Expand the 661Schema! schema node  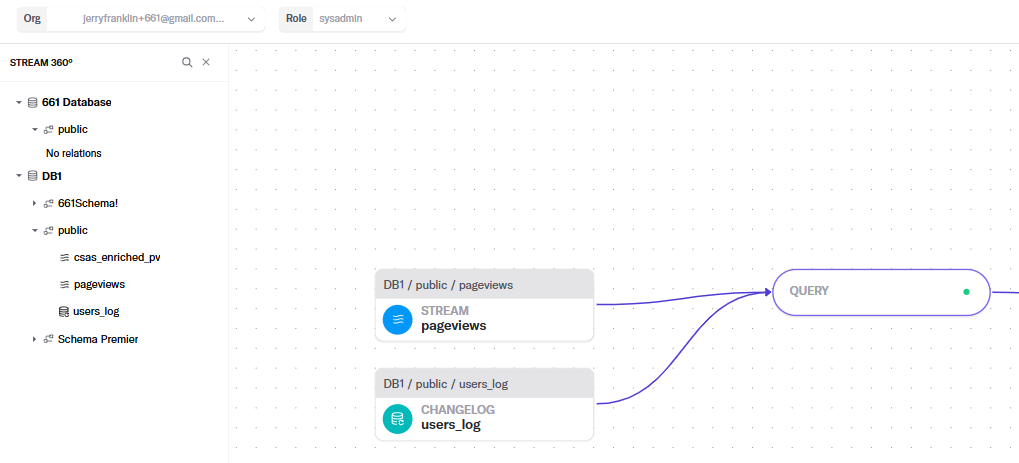click(34, 203)
